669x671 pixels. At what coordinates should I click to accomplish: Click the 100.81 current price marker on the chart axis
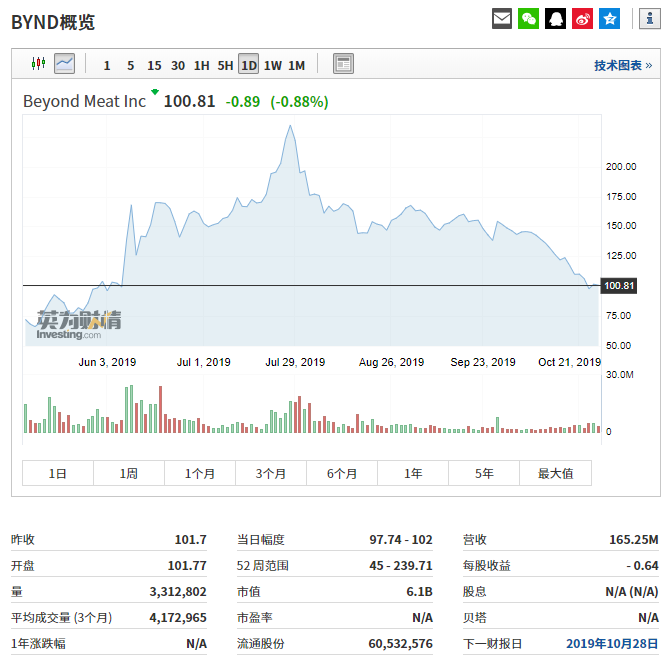pyautogui.click(x=619, y=285)
